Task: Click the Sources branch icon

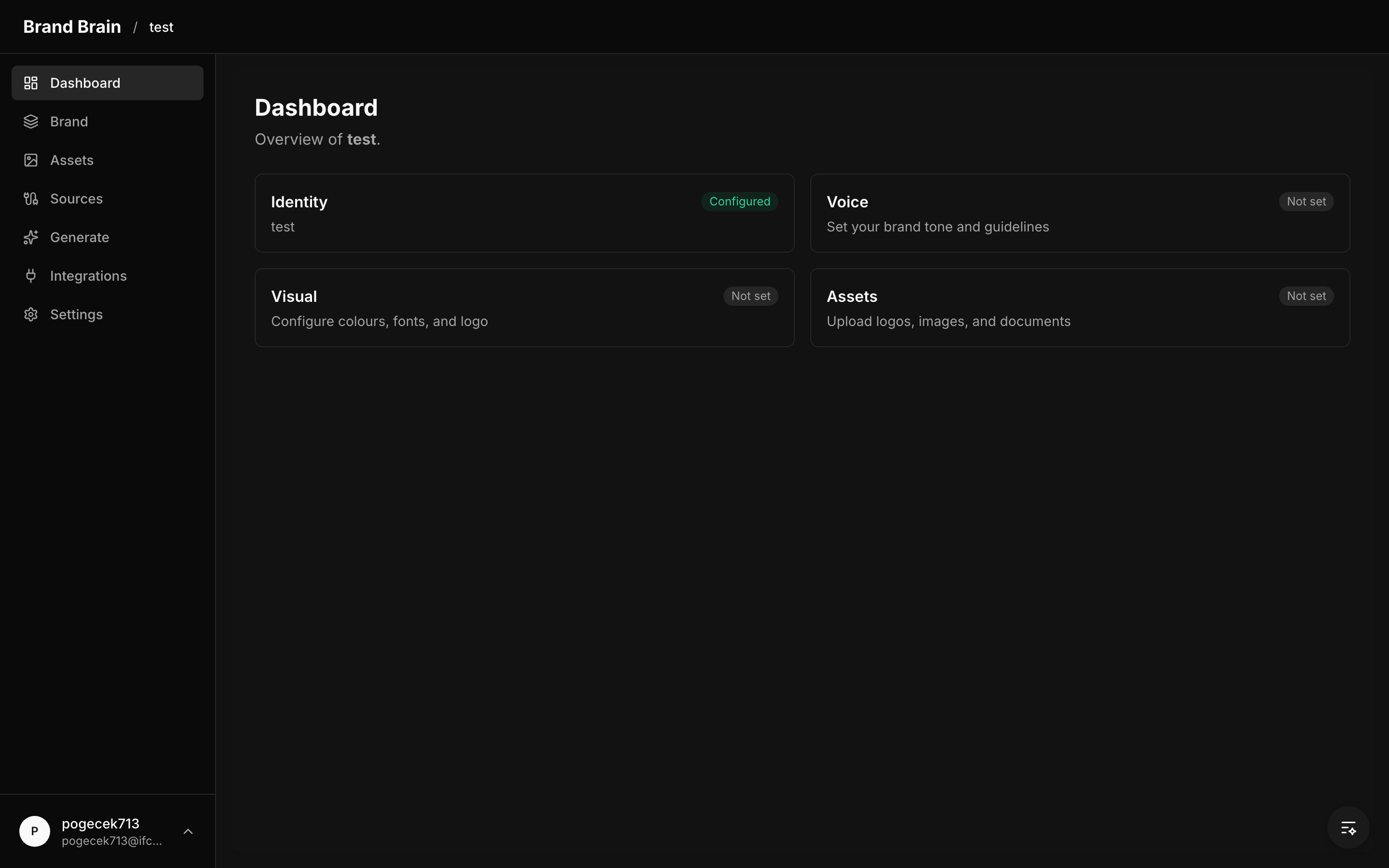Action: (x=31, y=199)
